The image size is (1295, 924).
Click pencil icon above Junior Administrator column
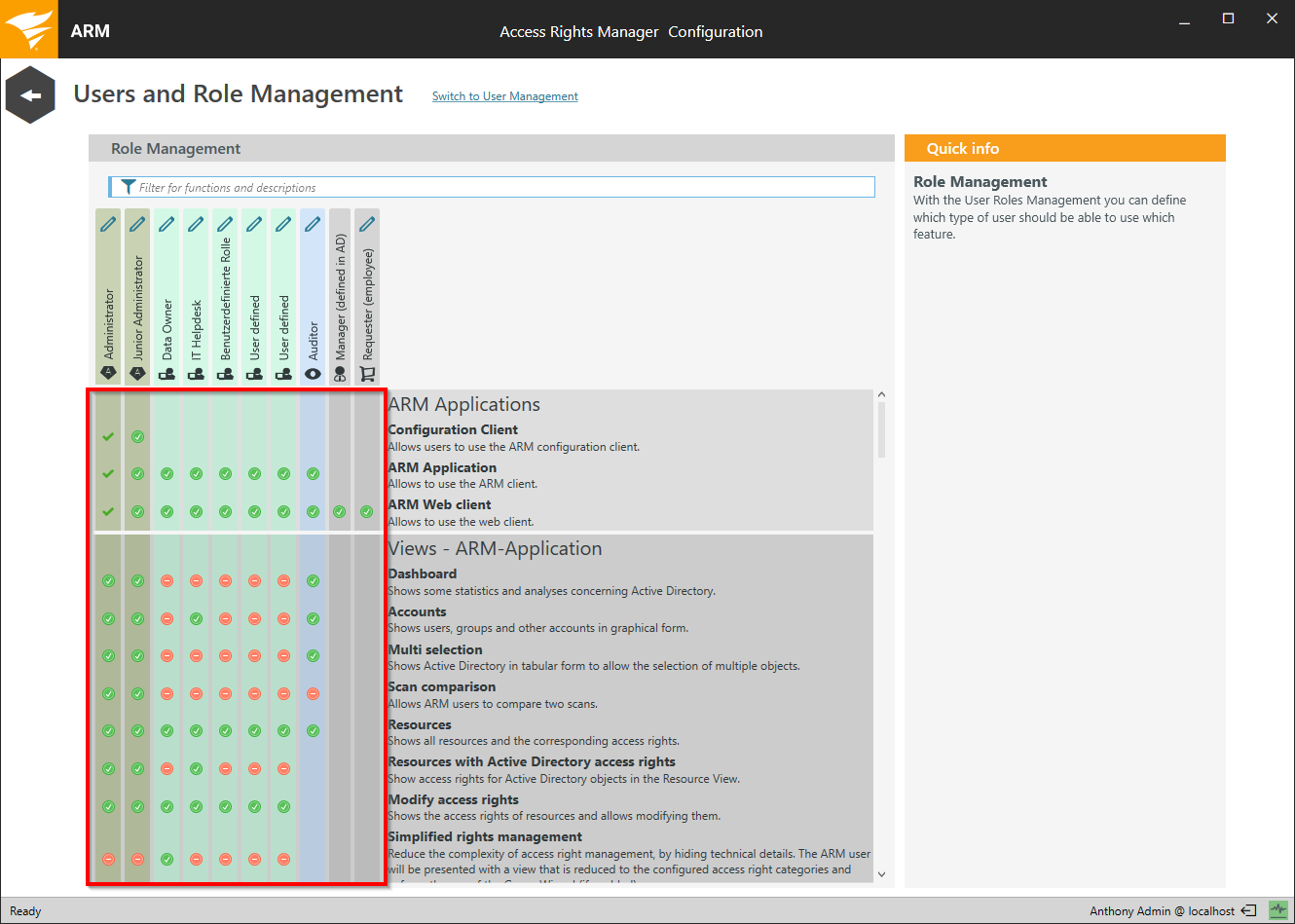[137, 224]
